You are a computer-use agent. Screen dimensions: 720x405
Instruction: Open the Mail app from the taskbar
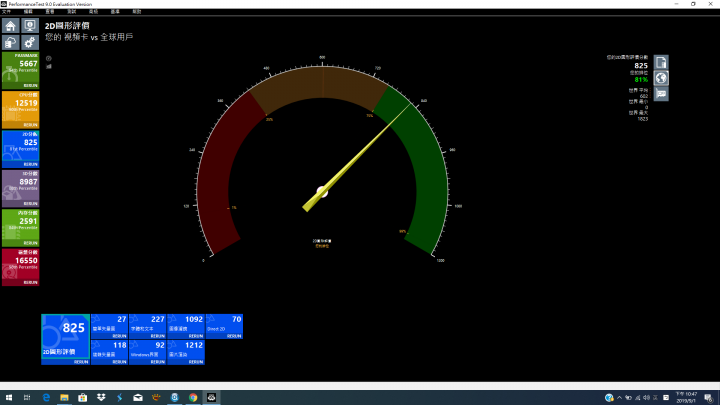click(138, 398)
